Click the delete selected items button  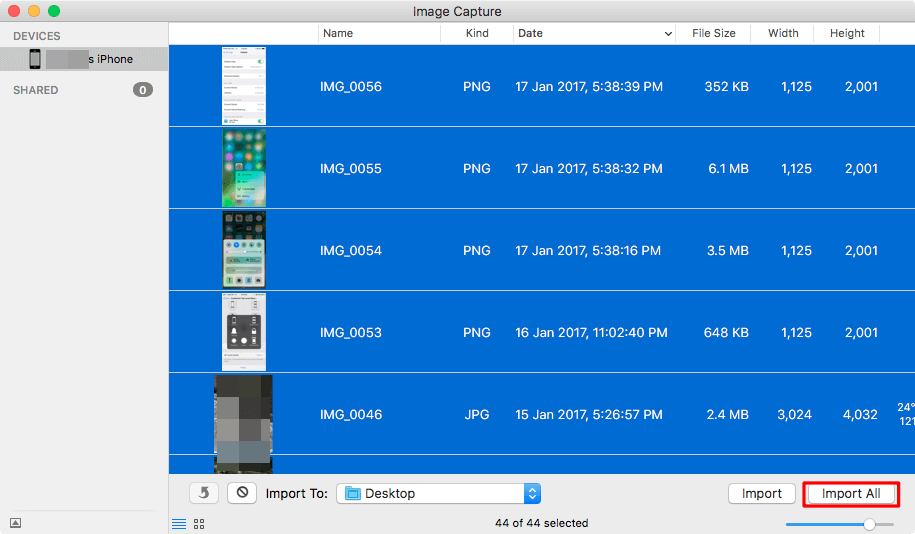(x=242, y=493)
